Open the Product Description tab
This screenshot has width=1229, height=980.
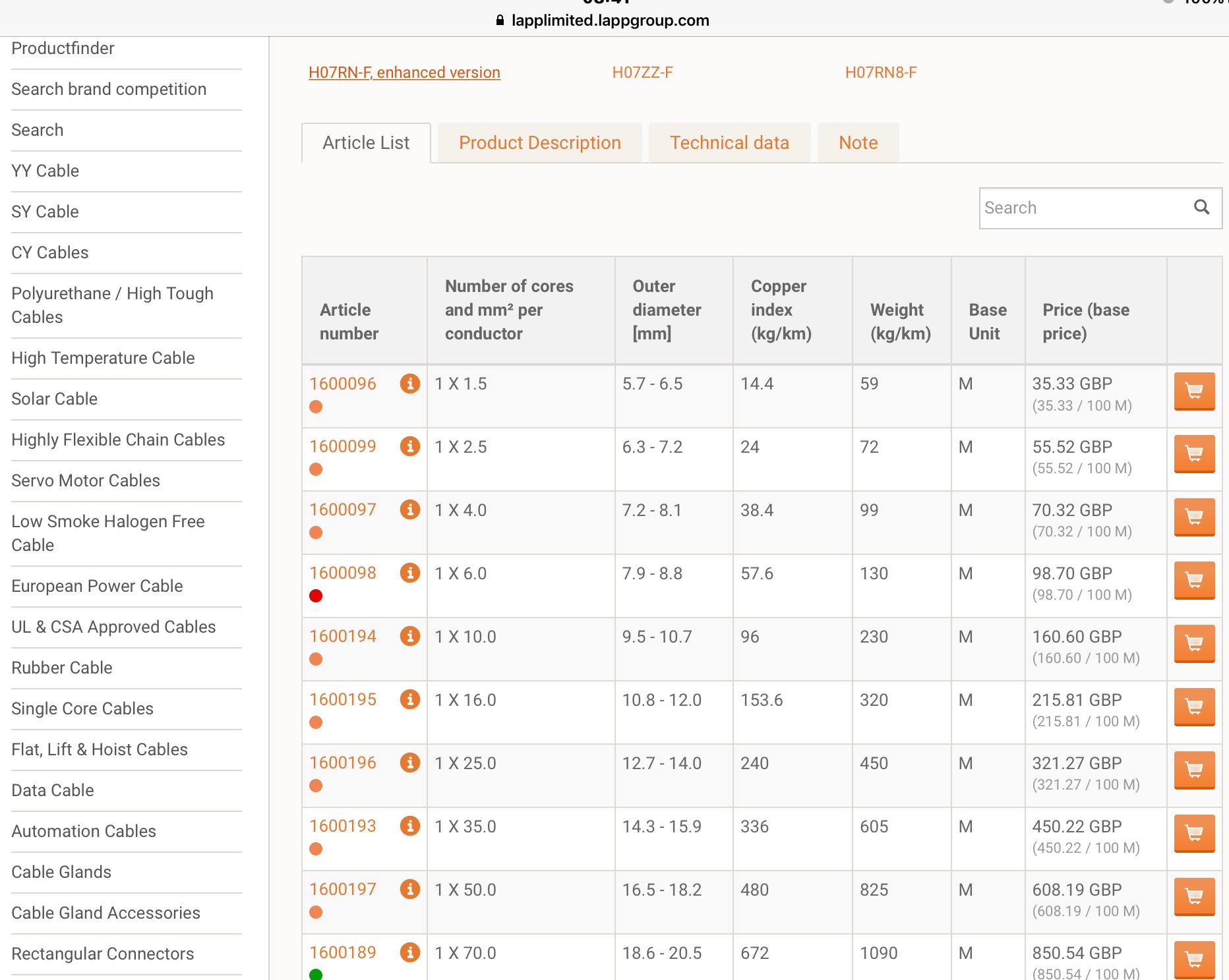click(x=539, y=143)
